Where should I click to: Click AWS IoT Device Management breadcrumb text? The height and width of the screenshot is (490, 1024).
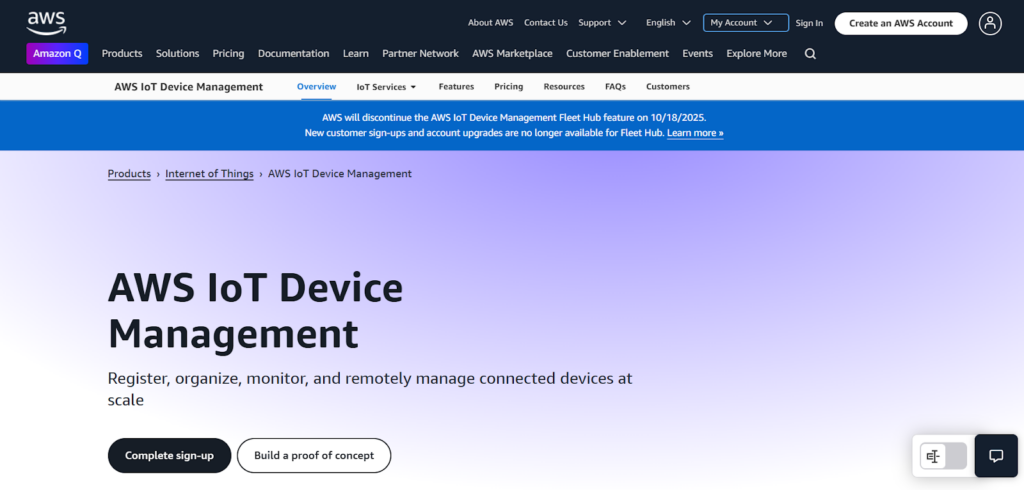coord(340,174)
